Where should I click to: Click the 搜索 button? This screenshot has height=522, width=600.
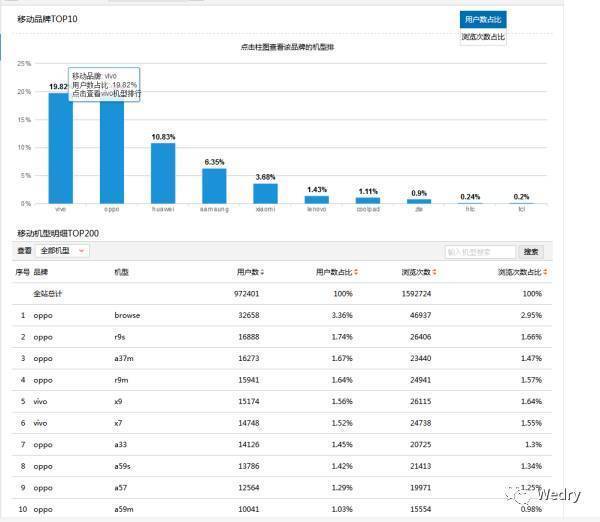(x=531, y=252)
